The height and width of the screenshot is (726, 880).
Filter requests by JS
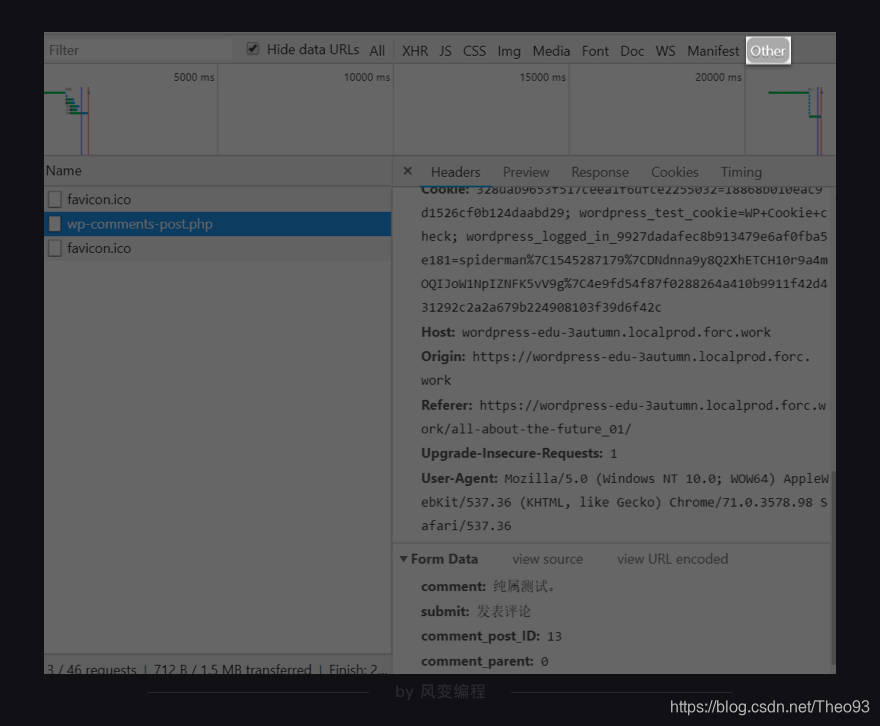point(445,51)
